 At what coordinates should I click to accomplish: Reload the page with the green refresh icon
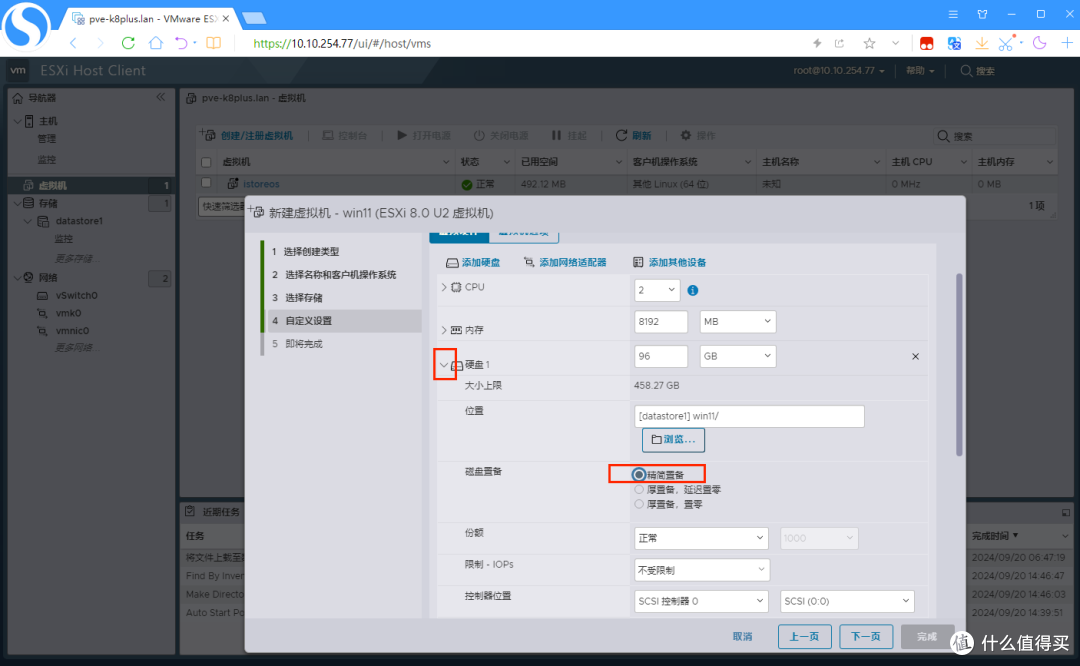pos(128,43)
